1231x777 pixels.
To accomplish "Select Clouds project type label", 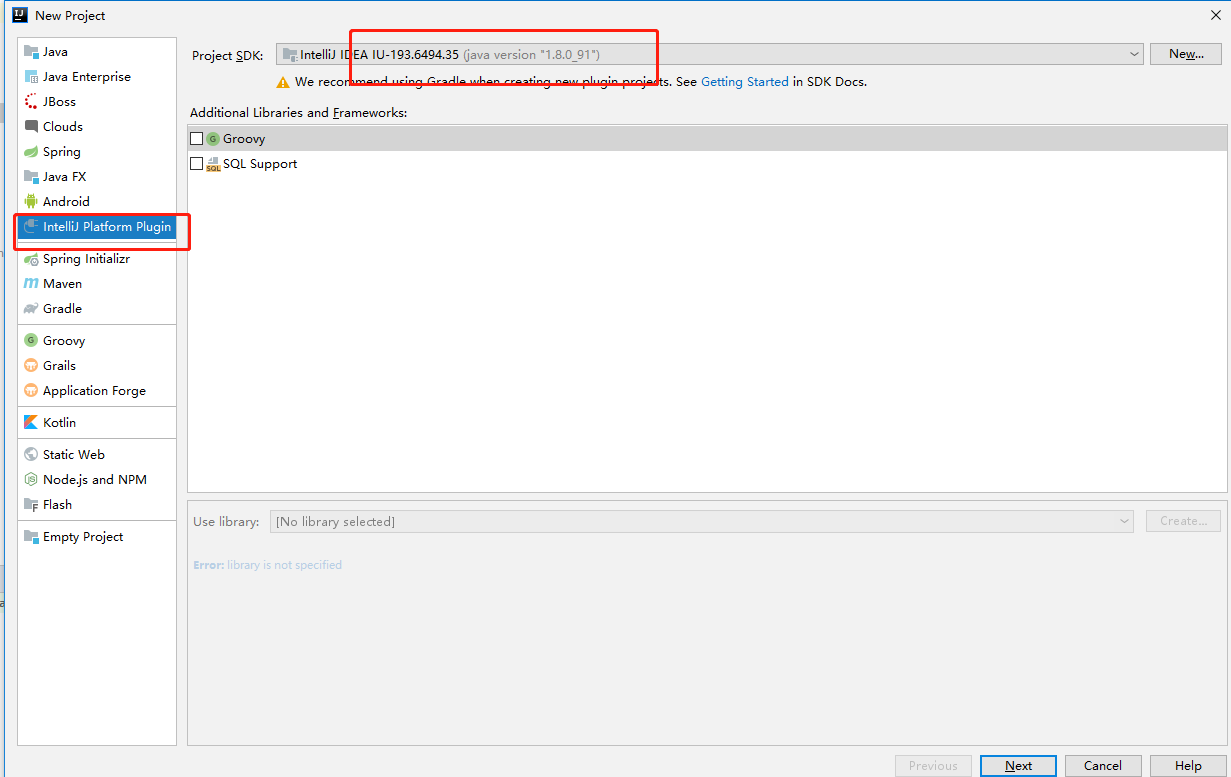I will [x=63, y=127].
